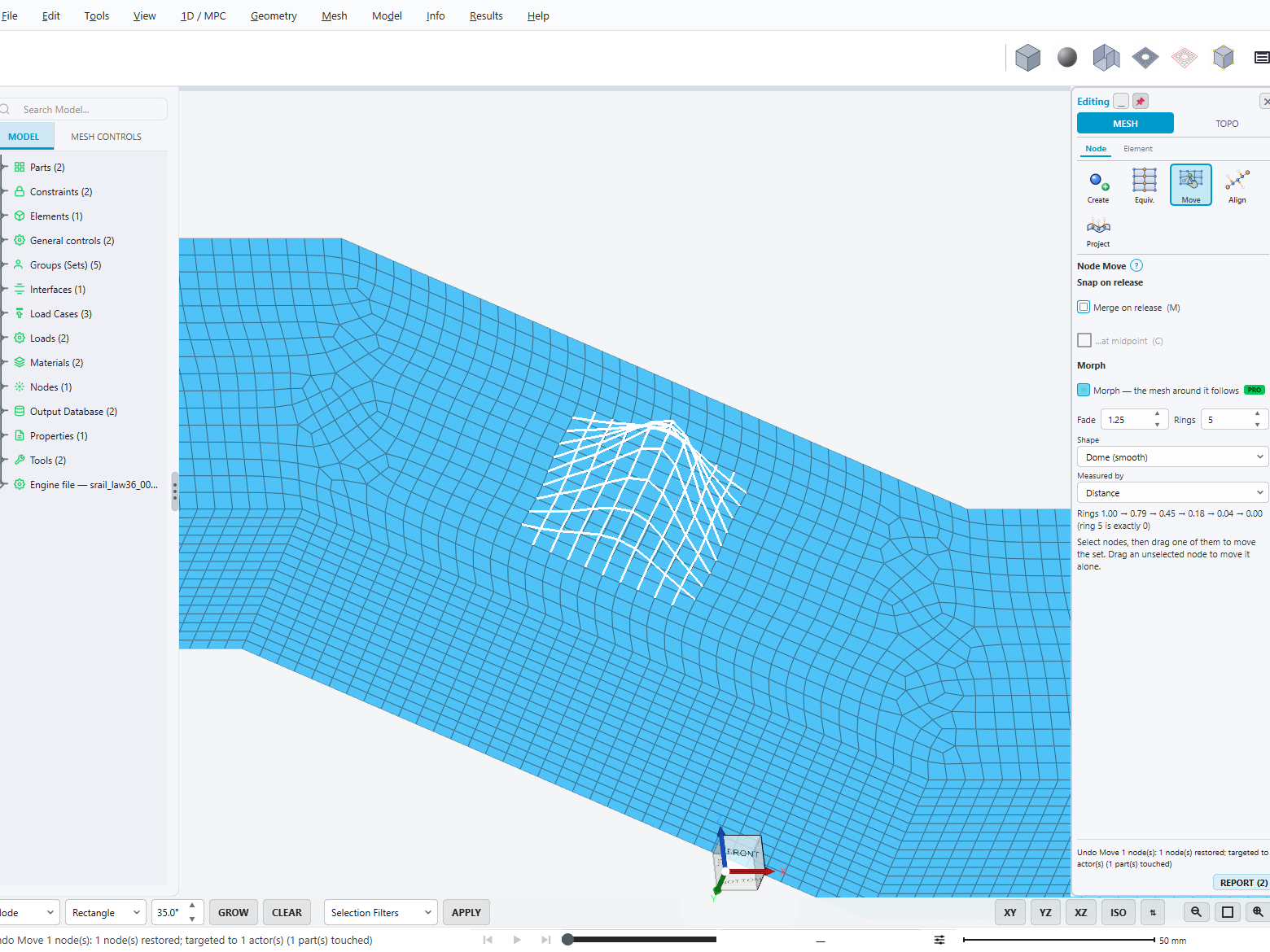Image resolution: width=1270 pixels, height=952 pixels.
Task: Expand the Groups (Sets) (5) tree node
Action: 5,264
